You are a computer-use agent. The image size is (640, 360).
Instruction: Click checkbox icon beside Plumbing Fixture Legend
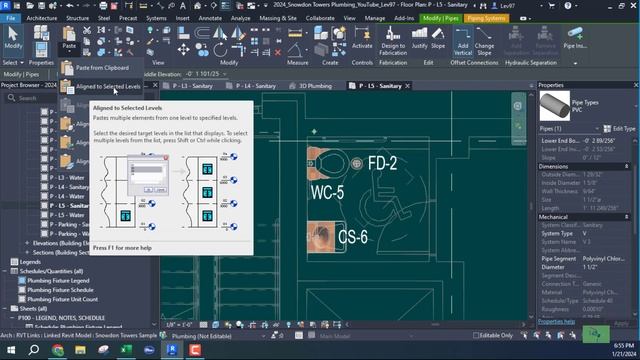[22, 280]
